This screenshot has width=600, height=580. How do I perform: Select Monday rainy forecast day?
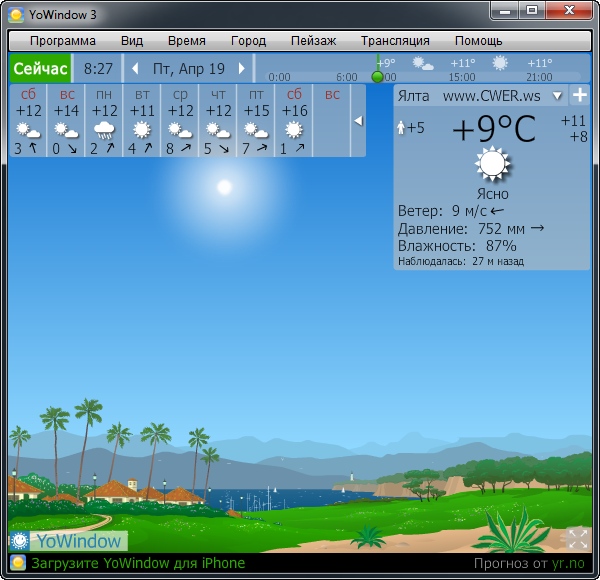[104, 121]
